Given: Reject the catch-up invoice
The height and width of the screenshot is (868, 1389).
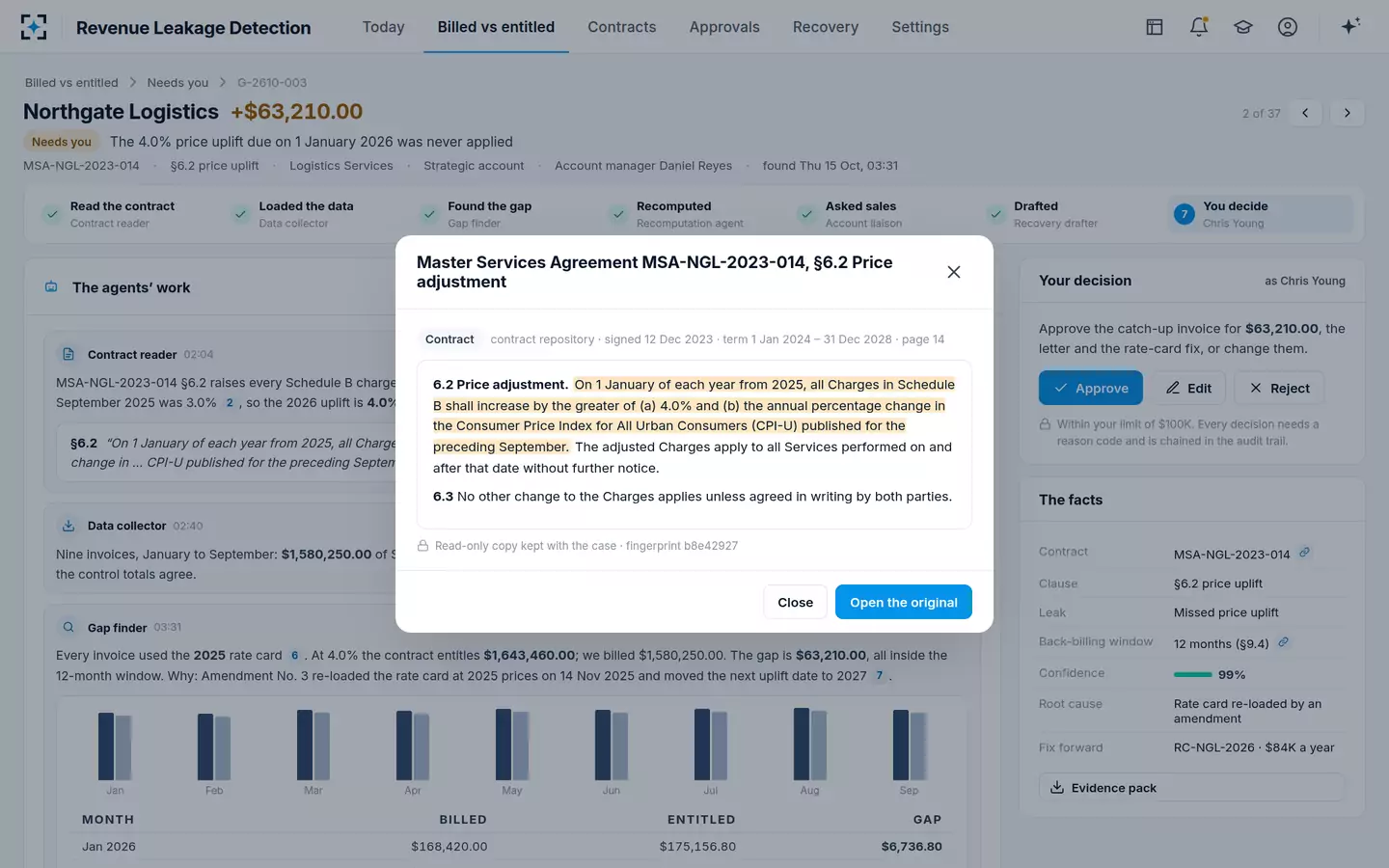Looking at the screenshot, I should click(x=1279, y=388).
